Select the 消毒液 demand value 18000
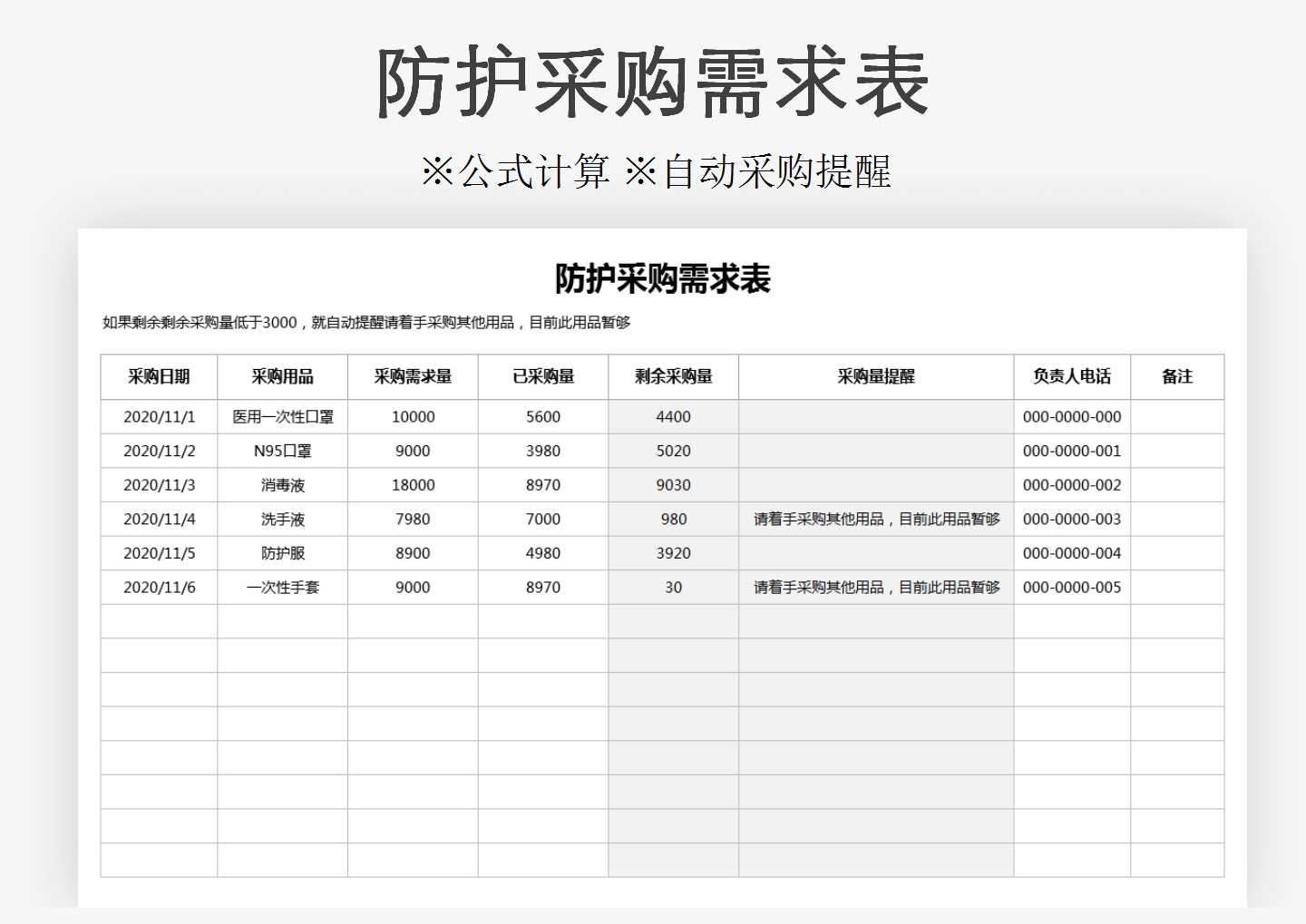Viewport: 1306px width, 924px height. click(x=413, y=485)
